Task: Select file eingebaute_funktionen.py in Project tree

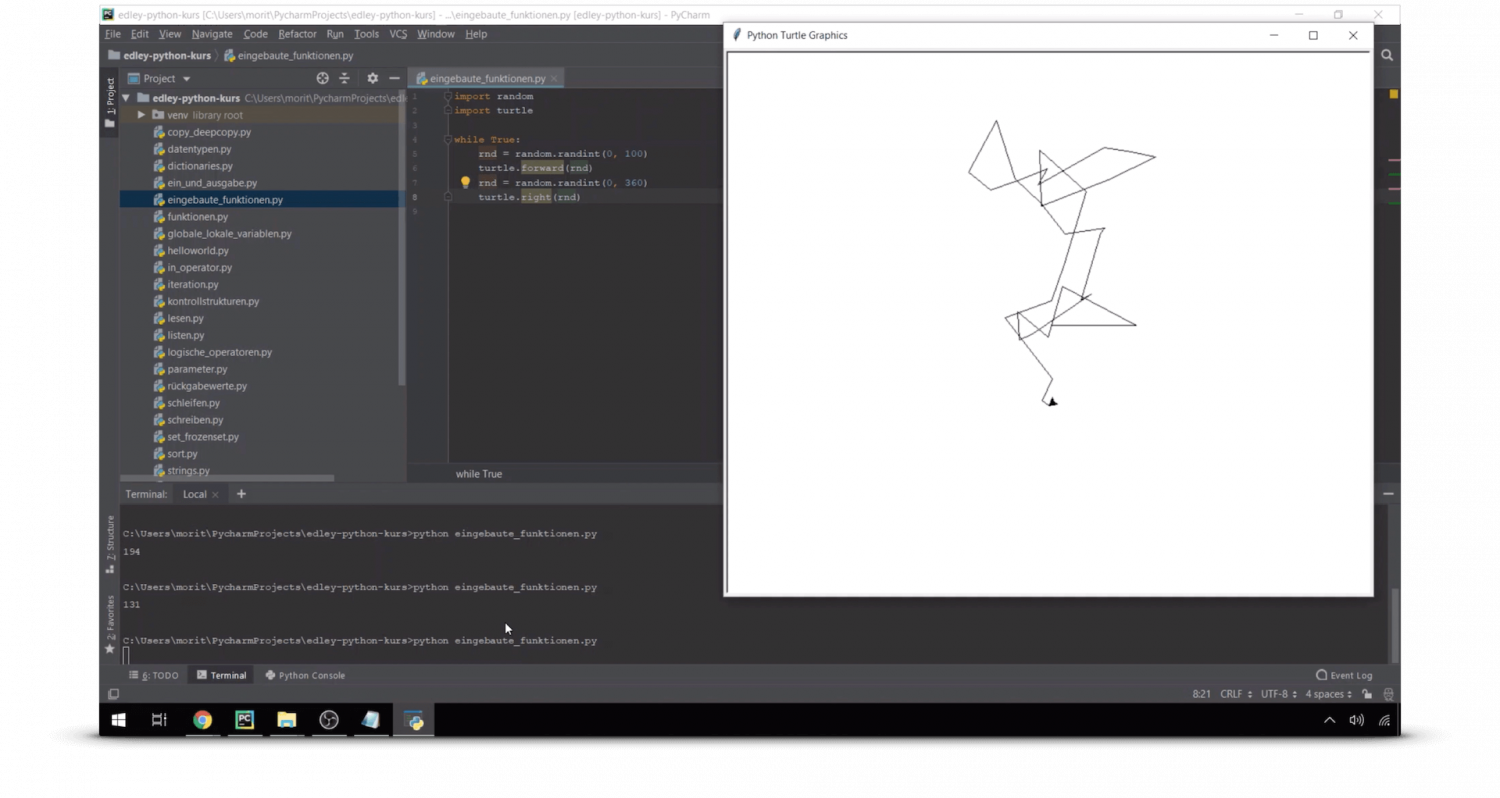Action: (224, 199)
